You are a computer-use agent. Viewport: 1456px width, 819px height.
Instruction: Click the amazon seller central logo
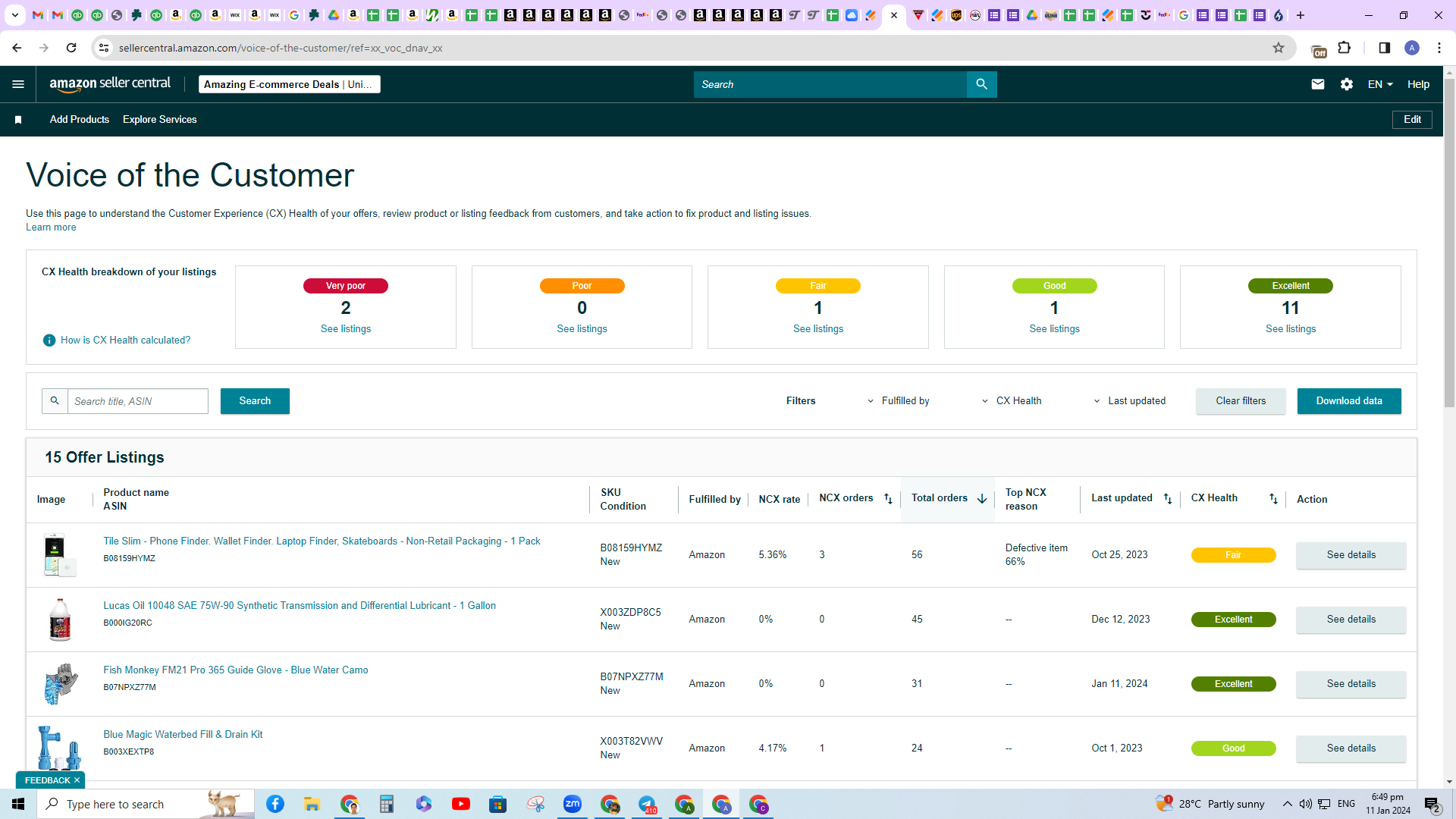[110, 84]
